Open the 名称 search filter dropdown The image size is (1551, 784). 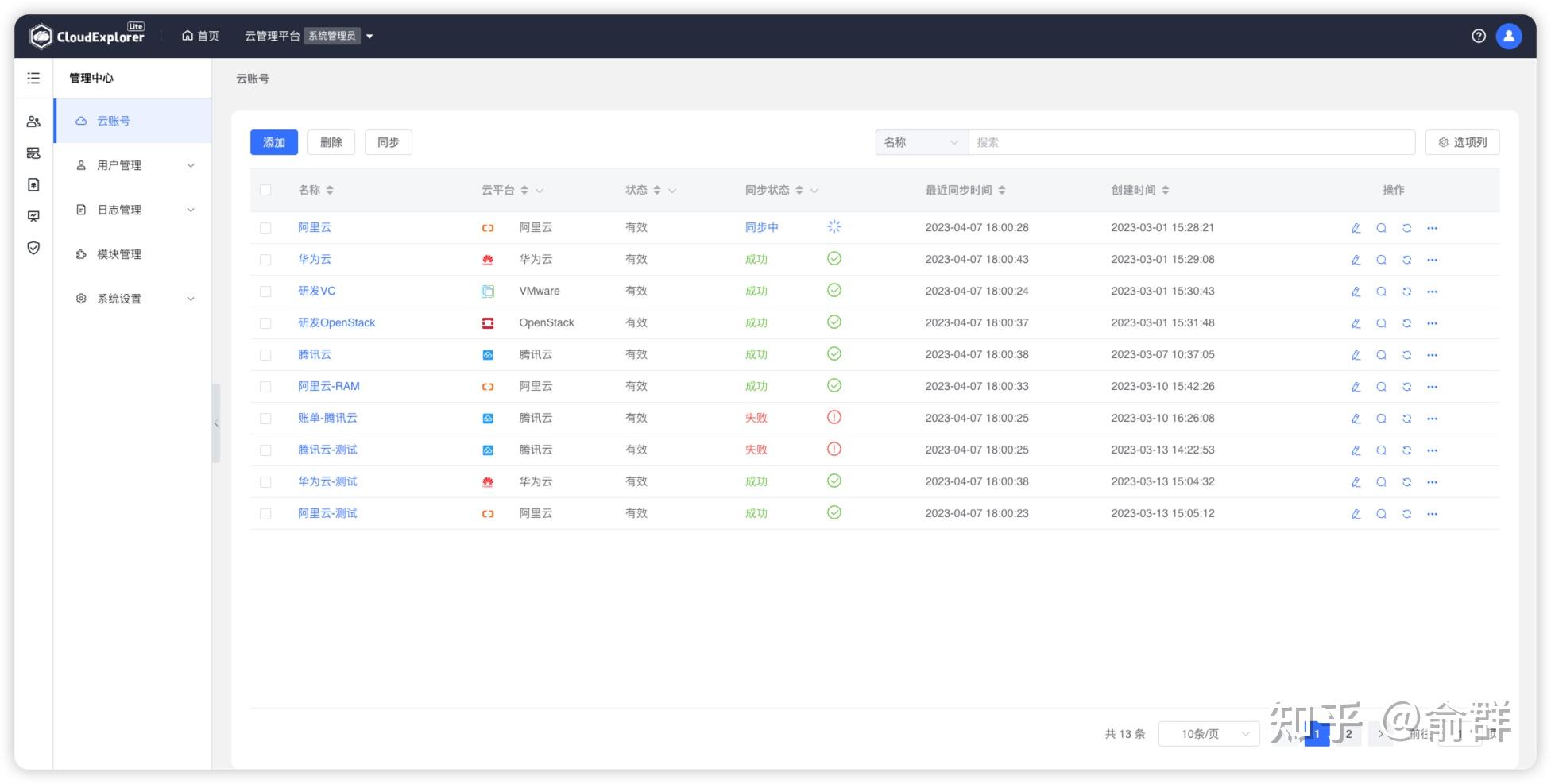pos(920,141)
